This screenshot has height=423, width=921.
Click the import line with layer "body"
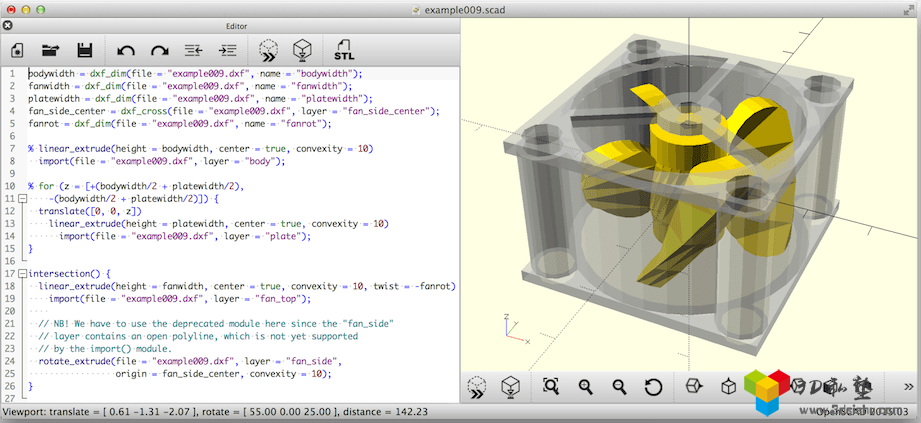tap(162, 161)
